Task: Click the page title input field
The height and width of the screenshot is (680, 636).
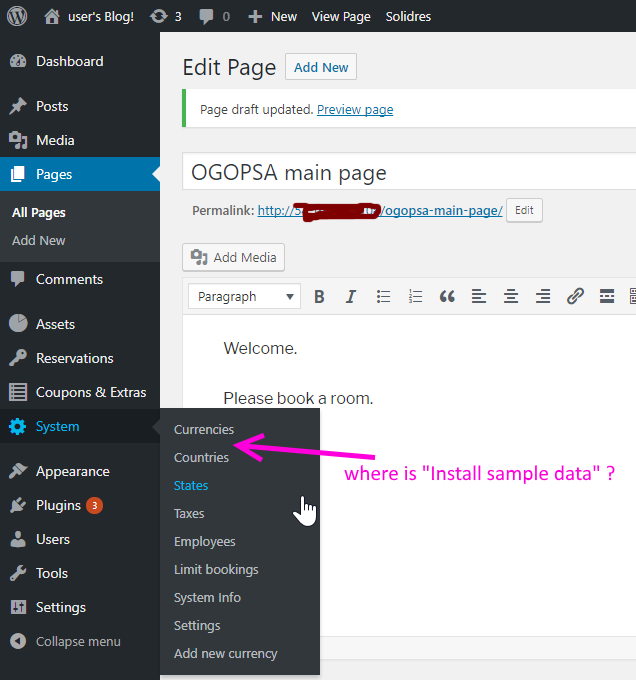Action: (x=408, y=172)
